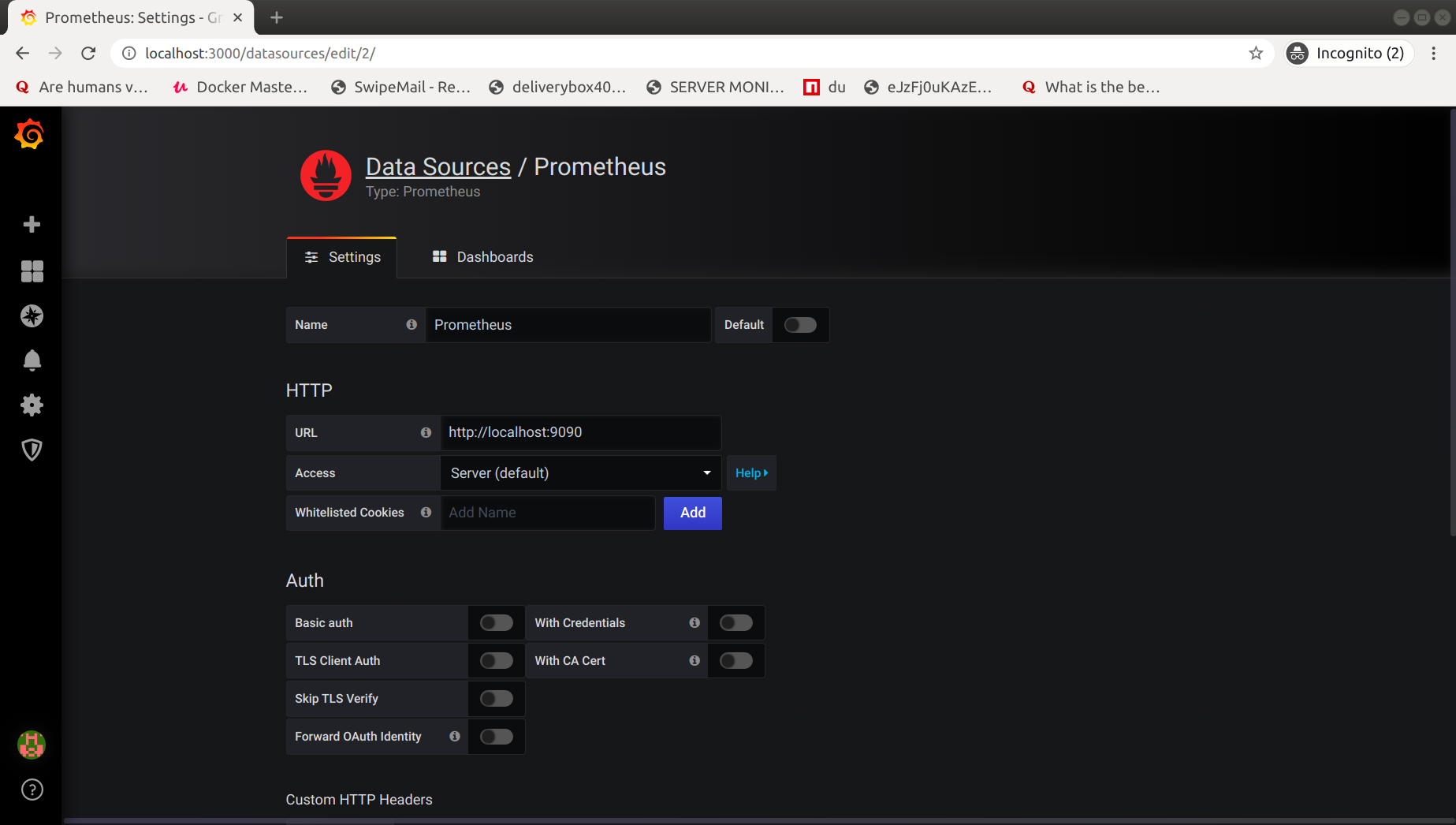Click the page vertical scrollbar
The width and height of the screenshot is (1456, 825).
point(1452,323)
